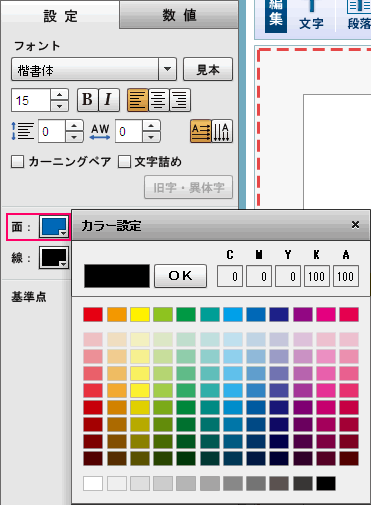Close the カラー設定 dialog
The image size is (371, 505).
click(355, 225)
